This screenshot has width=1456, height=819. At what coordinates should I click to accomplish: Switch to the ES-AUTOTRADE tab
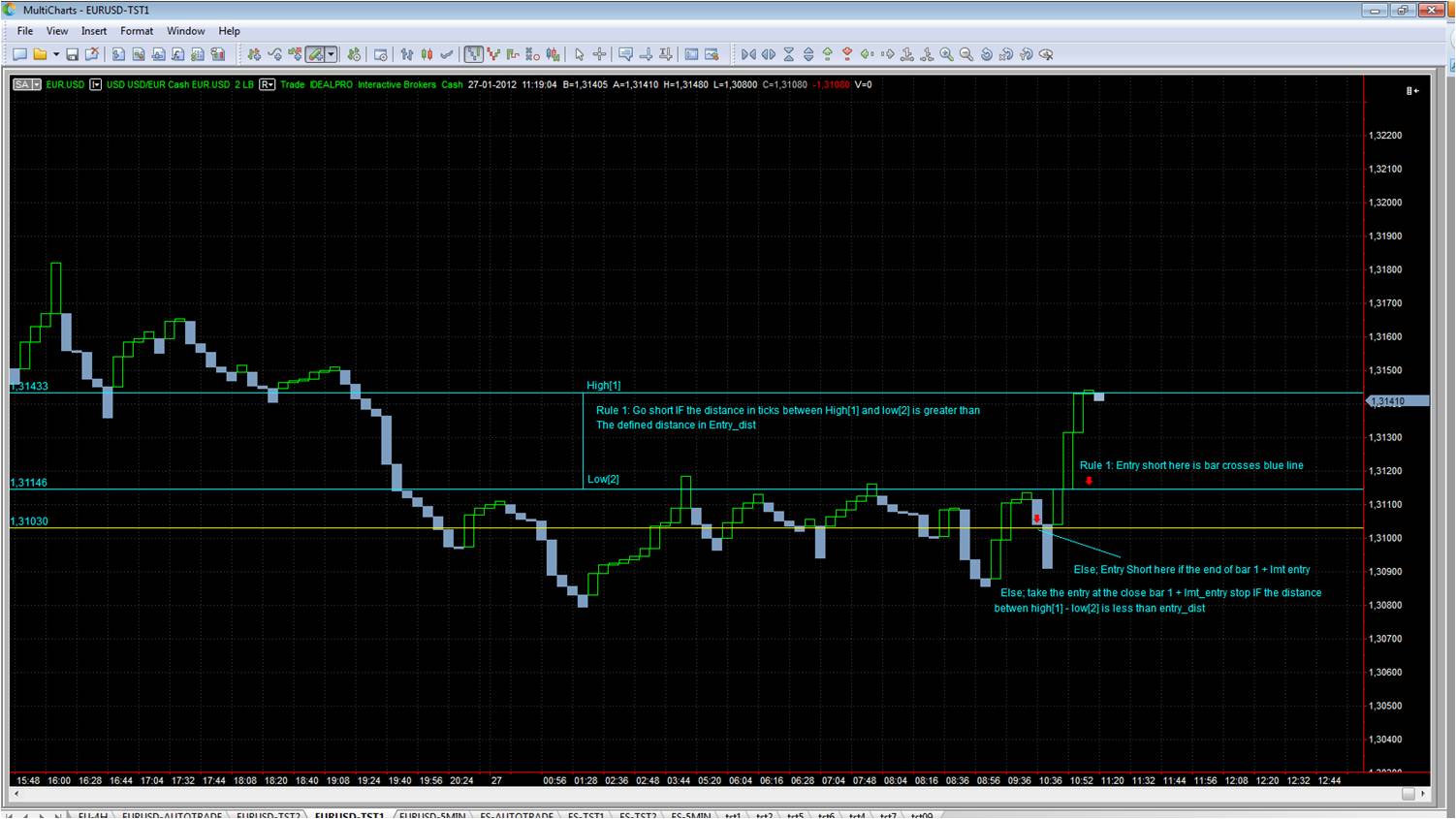(x=517, y=816)
